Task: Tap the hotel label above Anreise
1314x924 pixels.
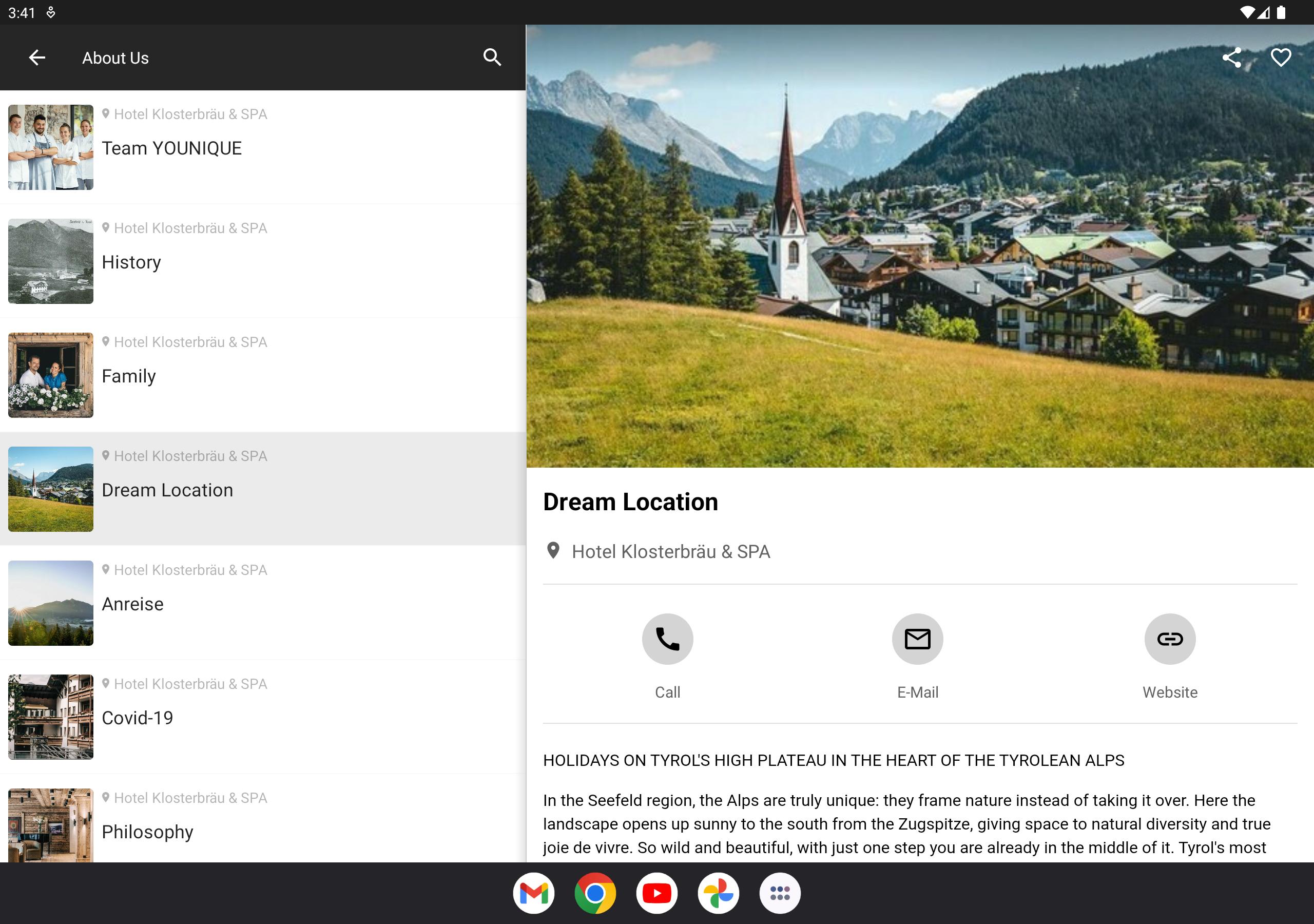Action: coord(190,570)
